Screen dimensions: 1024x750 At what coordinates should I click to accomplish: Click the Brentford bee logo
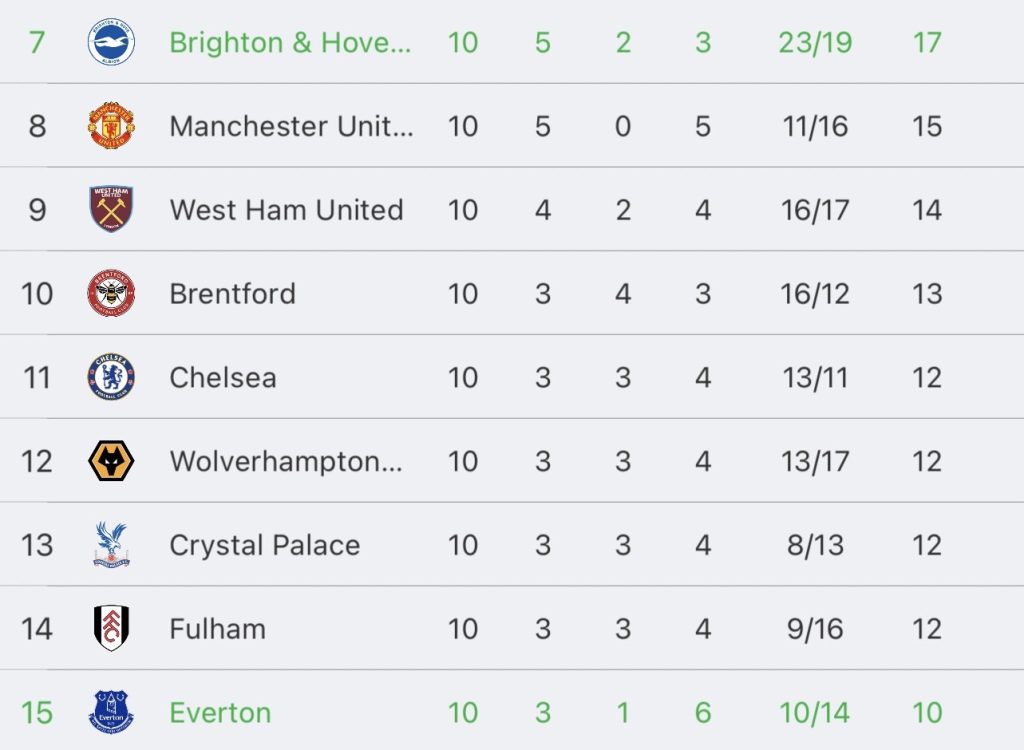coord(111,294)
